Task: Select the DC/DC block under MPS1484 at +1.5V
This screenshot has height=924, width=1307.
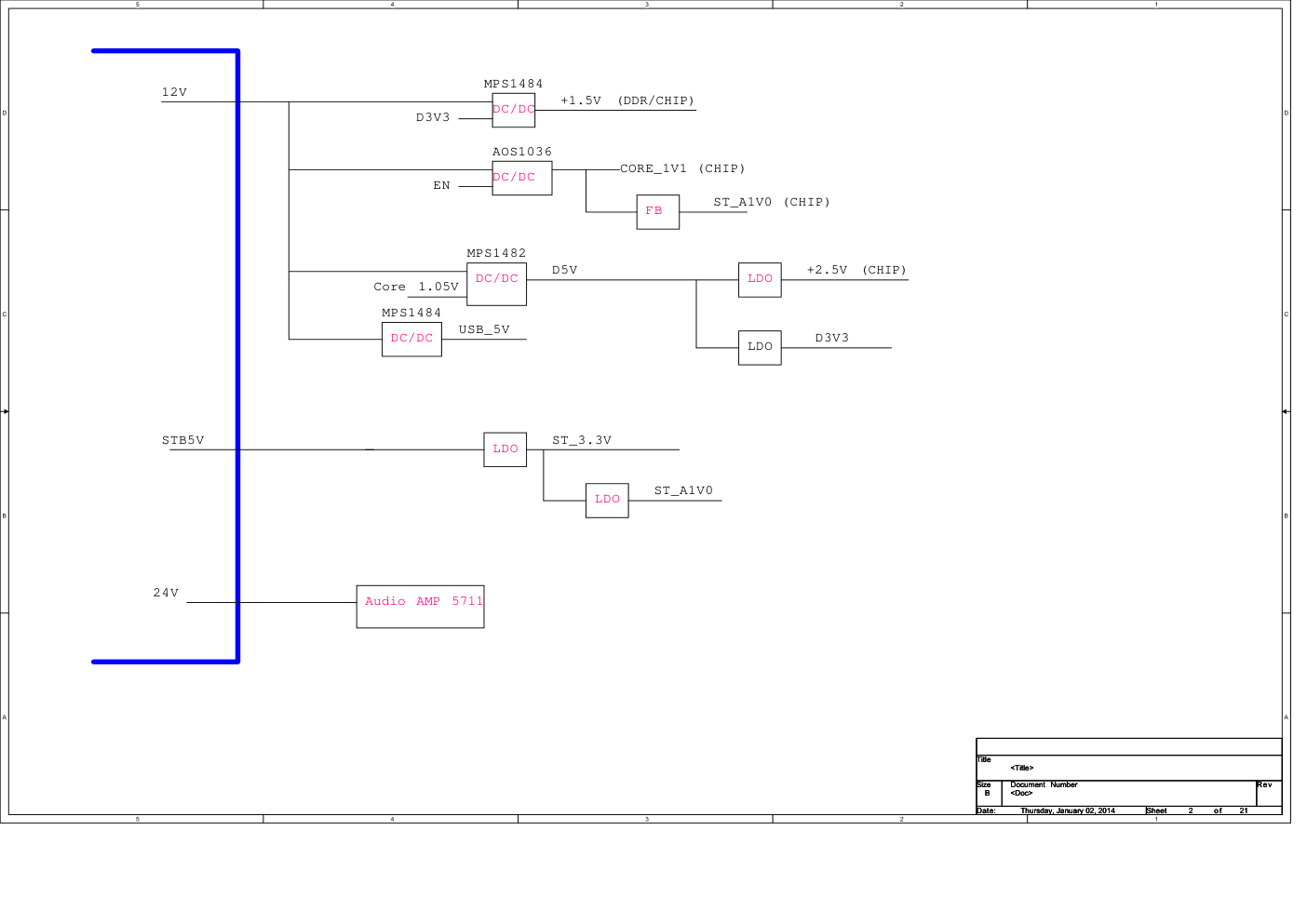Action: point(513,110)
